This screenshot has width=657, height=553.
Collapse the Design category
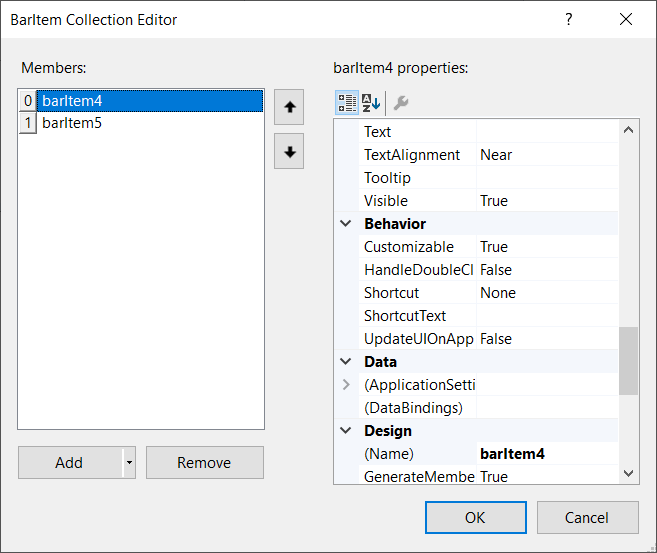[x=346, y=431]
